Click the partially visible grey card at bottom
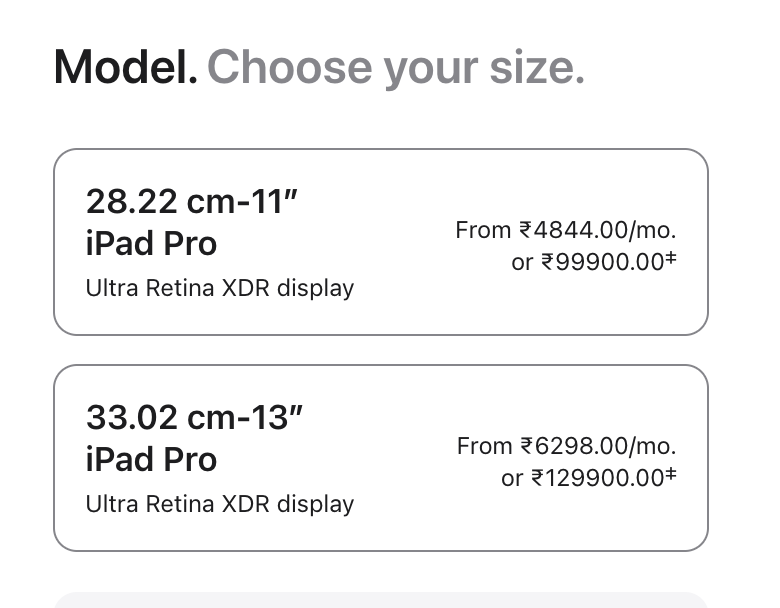780x608 pixels. tap(380, 600)
